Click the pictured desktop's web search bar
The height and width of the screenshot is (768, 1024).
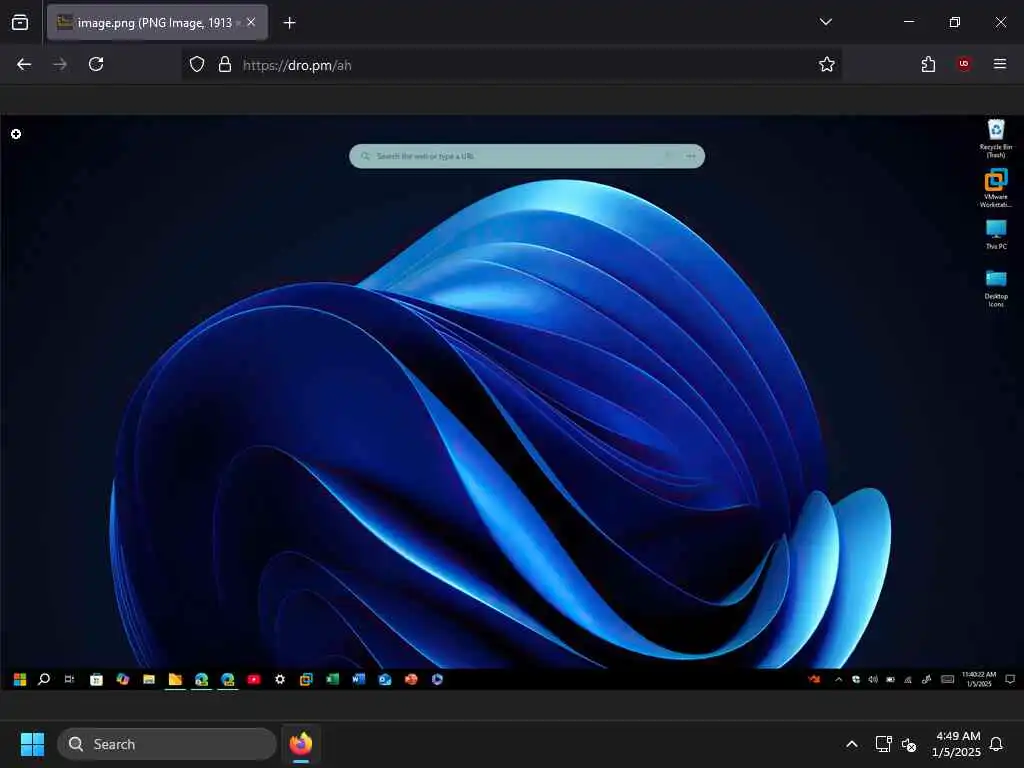[x=527, y=156]
